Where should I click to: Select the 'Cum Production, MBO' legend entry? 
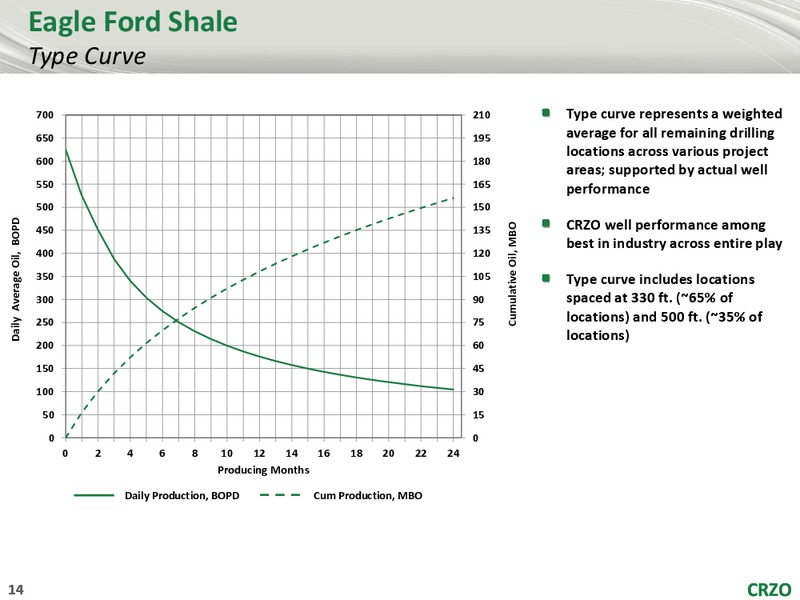tap(368, 495)
